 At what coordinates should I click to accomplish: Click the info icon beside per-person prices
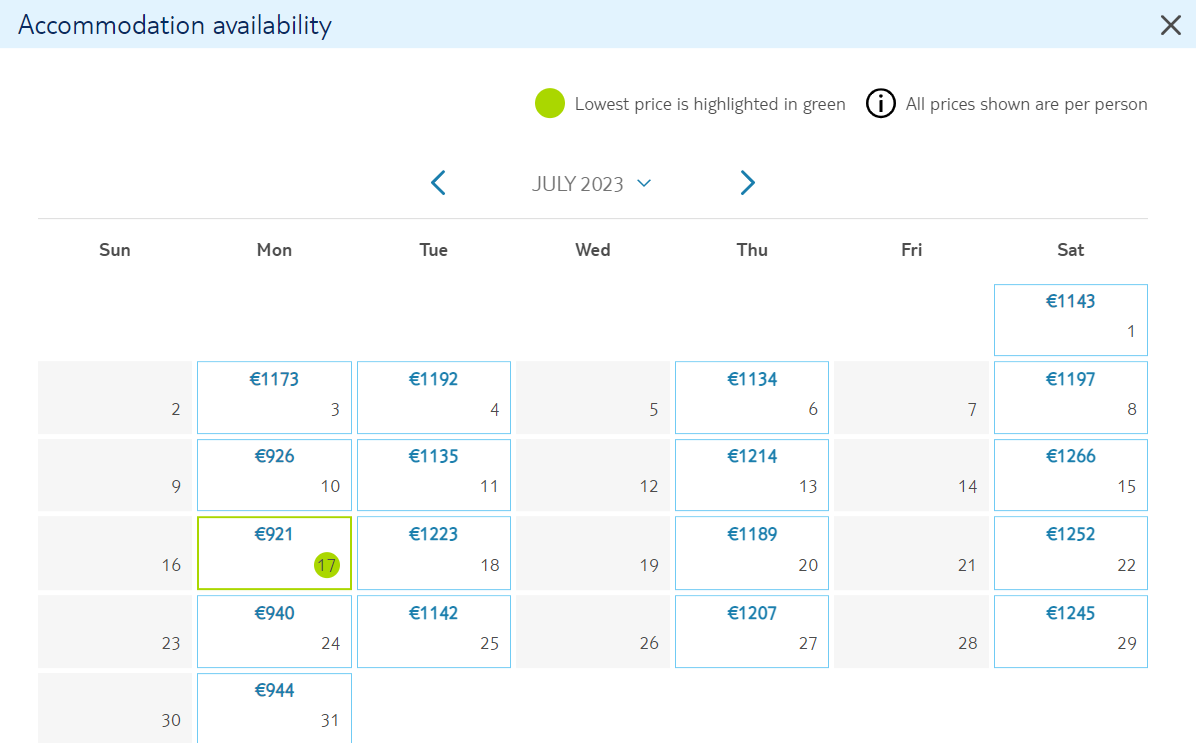[880, 104]
